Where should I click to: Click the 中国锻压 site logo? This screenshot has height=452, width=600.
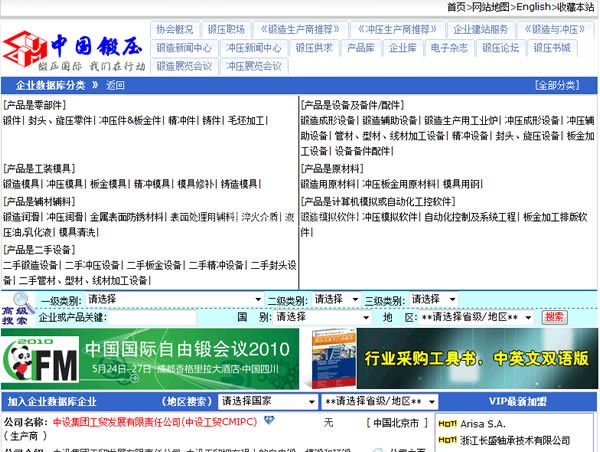pyautogui.click(x=73, y=51)
